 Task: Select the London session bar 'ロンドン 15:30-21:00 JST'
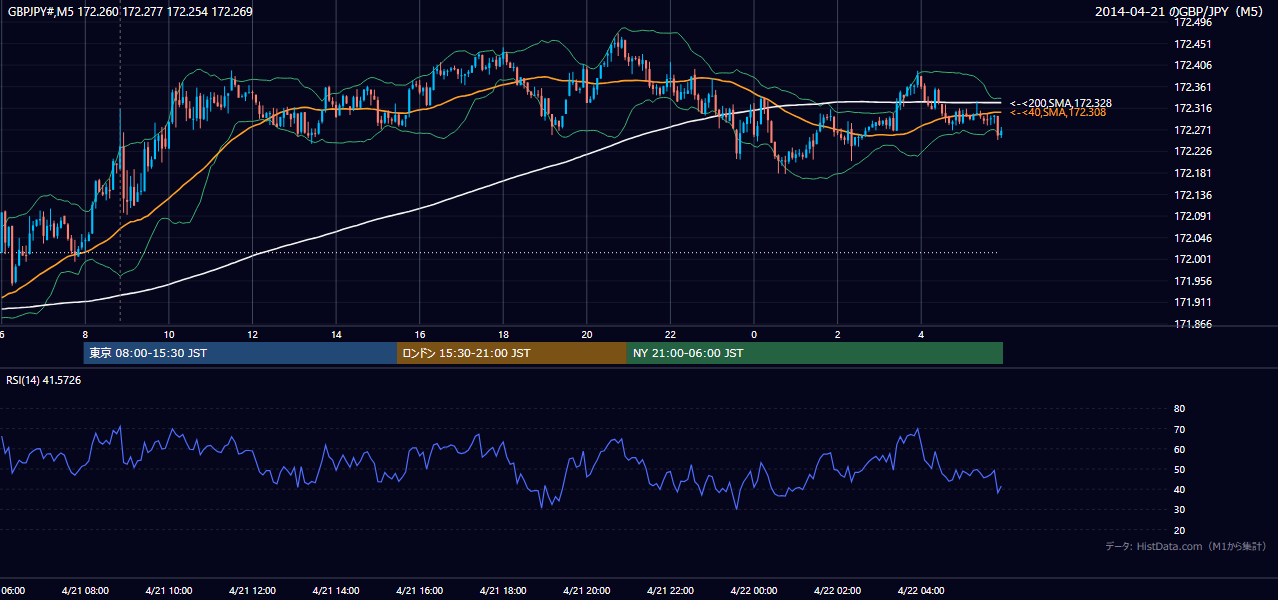point(512,353)
